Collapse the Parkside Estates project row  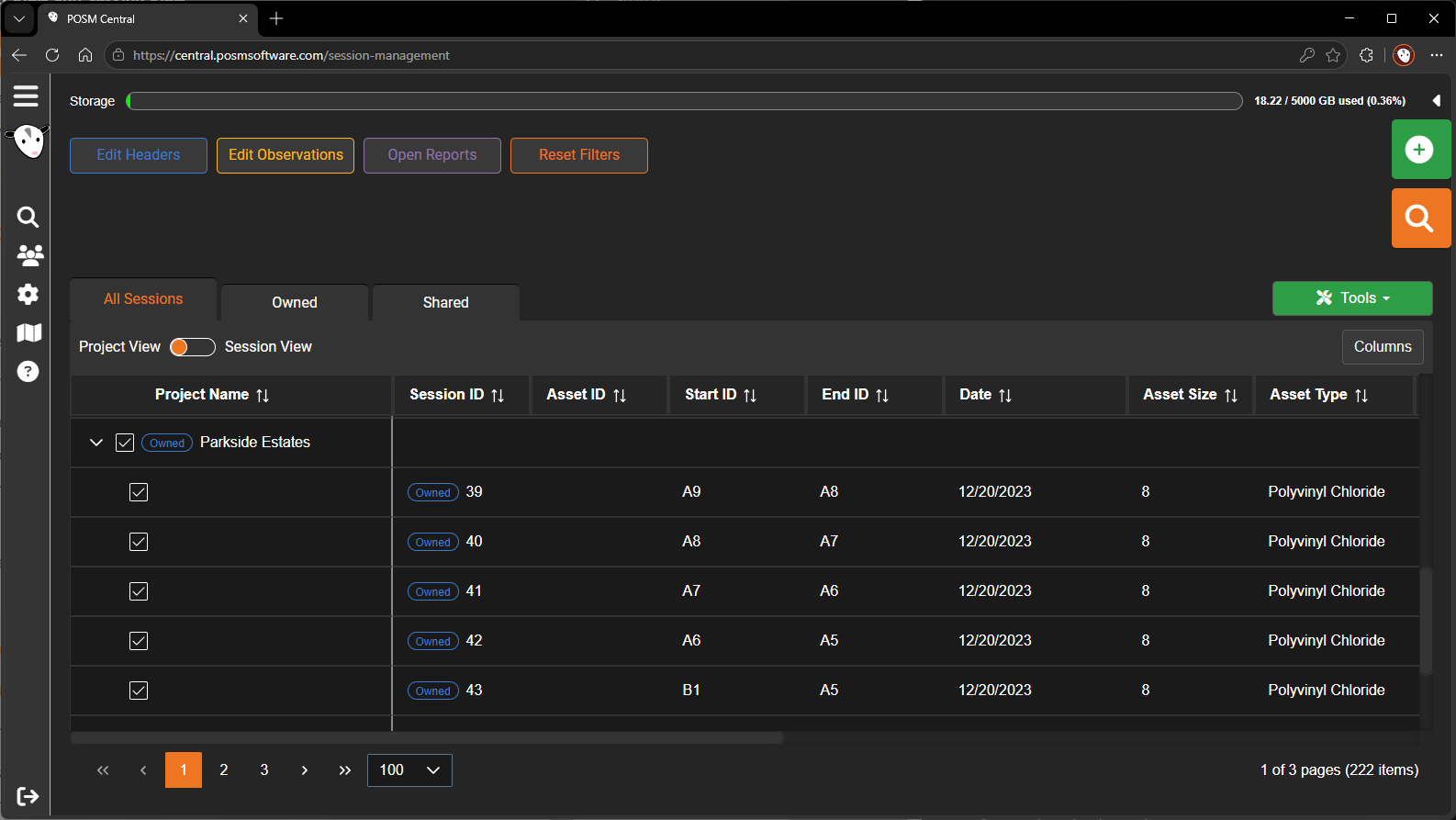pyautogui.click(x=95, y=443)
